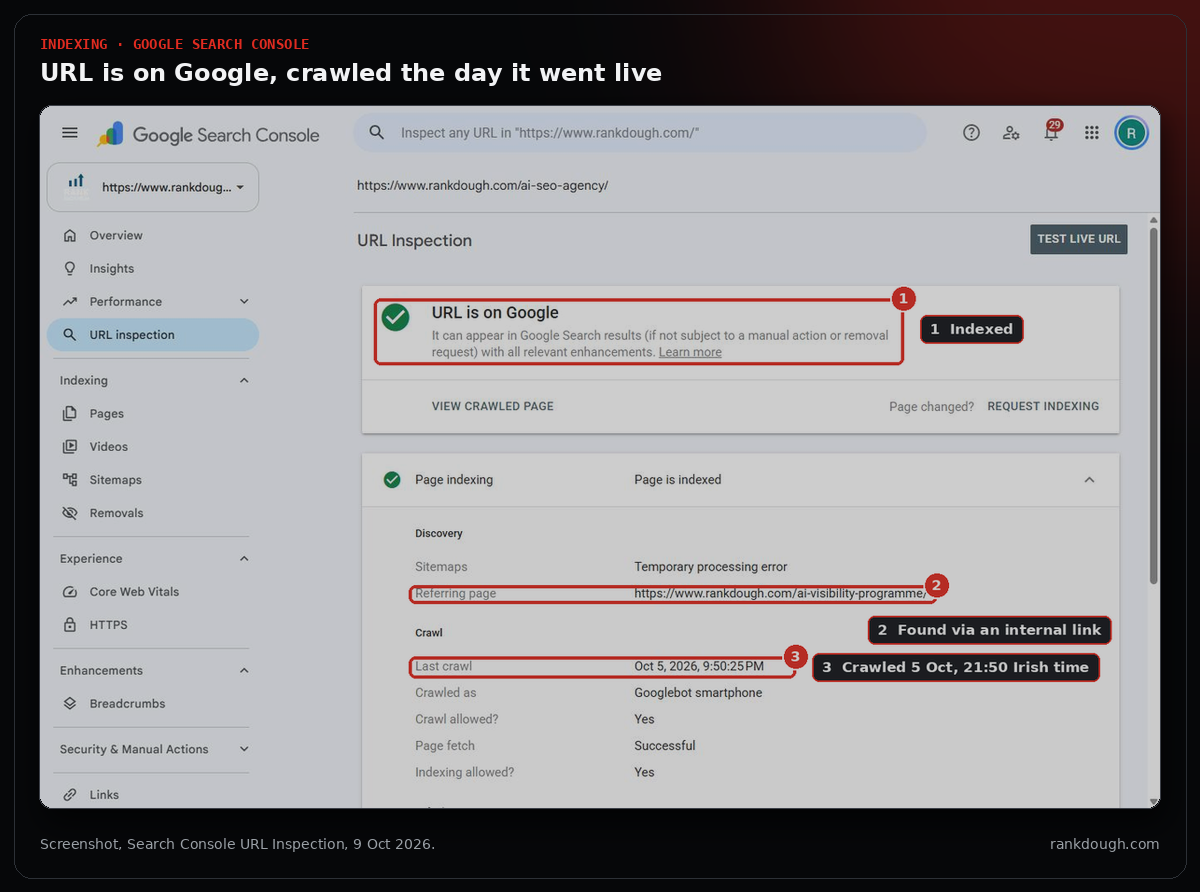Open Users and permissions settings icon
This screenshot has height=892, width=1200.
[1011, 133]
